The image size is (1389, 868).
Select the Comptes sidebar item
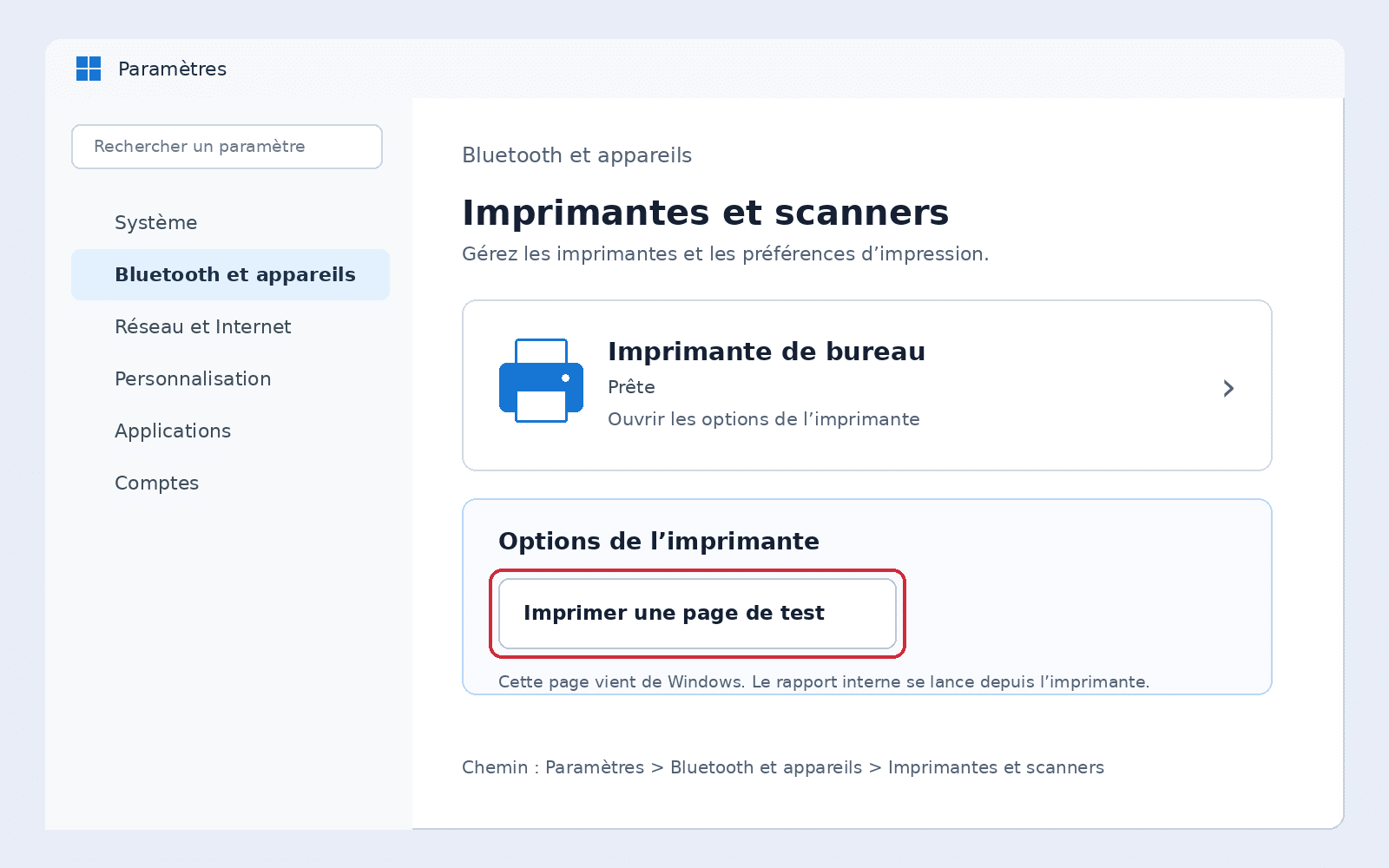point(230,483)
